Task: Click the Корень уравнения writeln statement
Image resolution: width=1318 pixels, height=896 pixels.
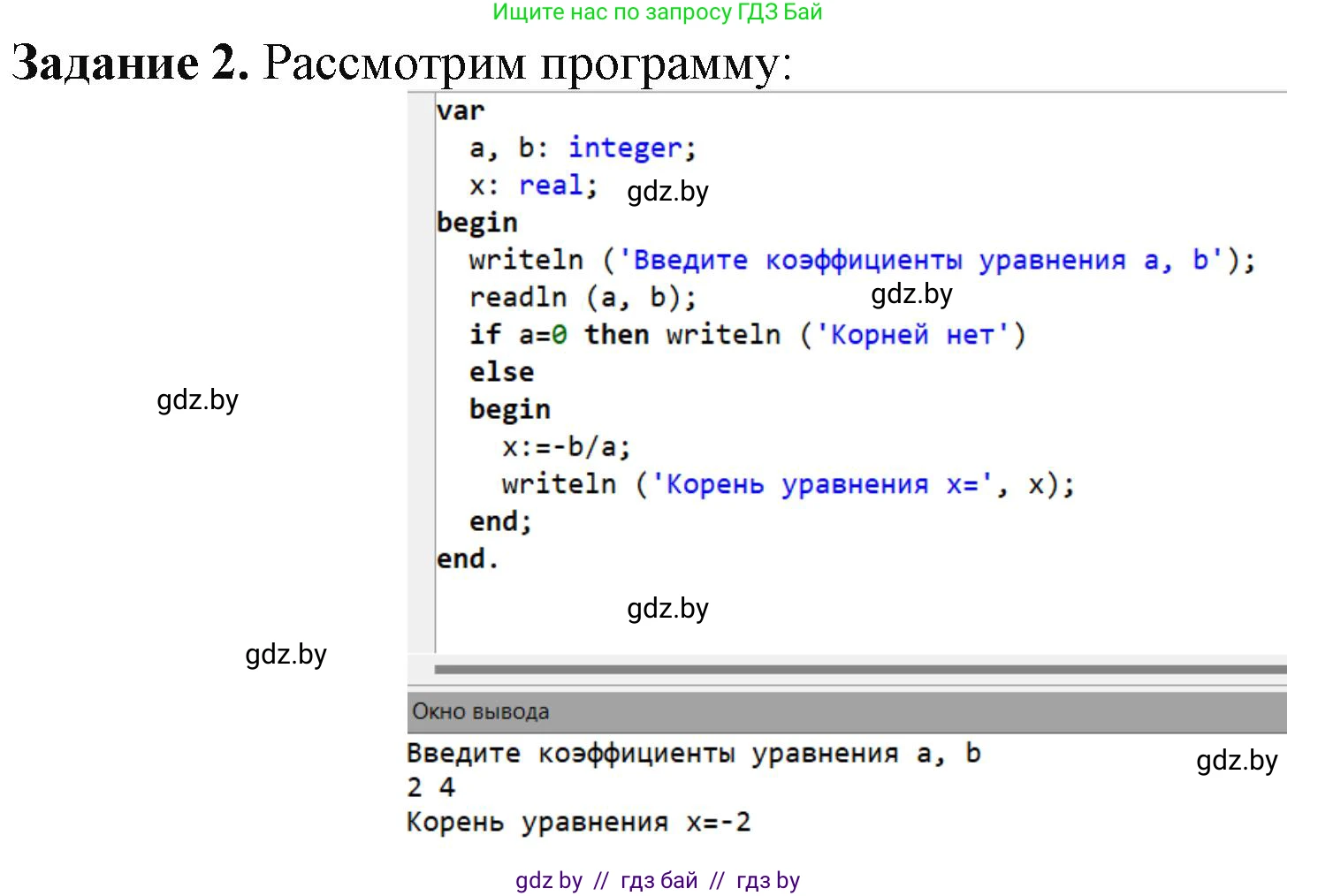Action: tap(787, 482)
